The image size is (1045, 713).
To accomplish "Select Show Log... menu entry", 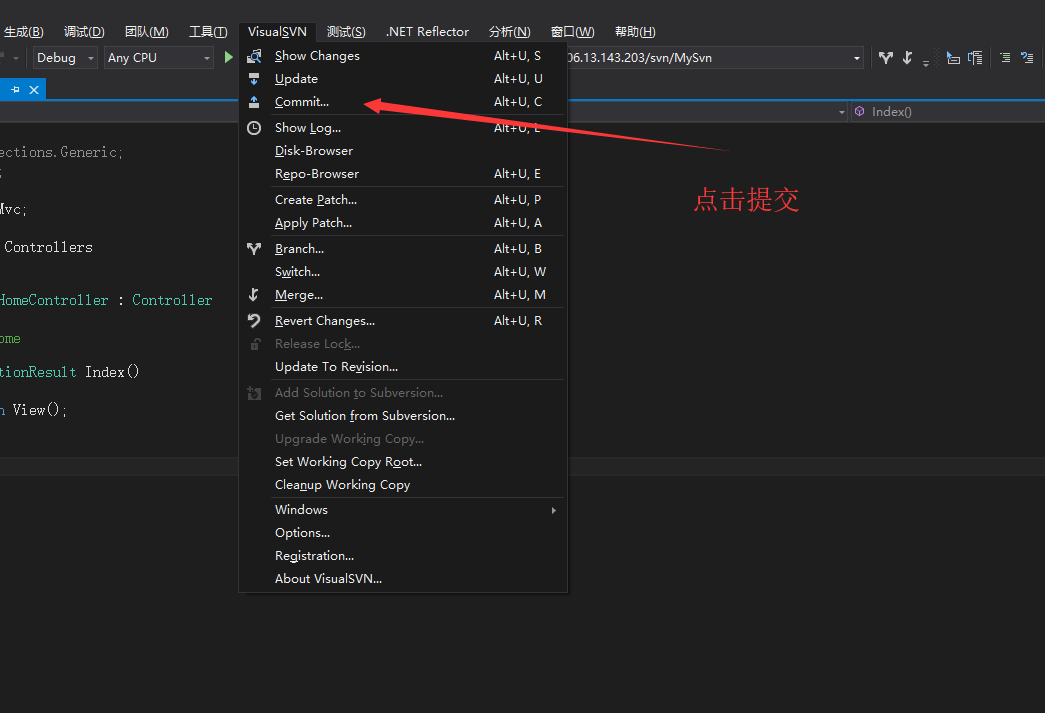I will point(403,128).
